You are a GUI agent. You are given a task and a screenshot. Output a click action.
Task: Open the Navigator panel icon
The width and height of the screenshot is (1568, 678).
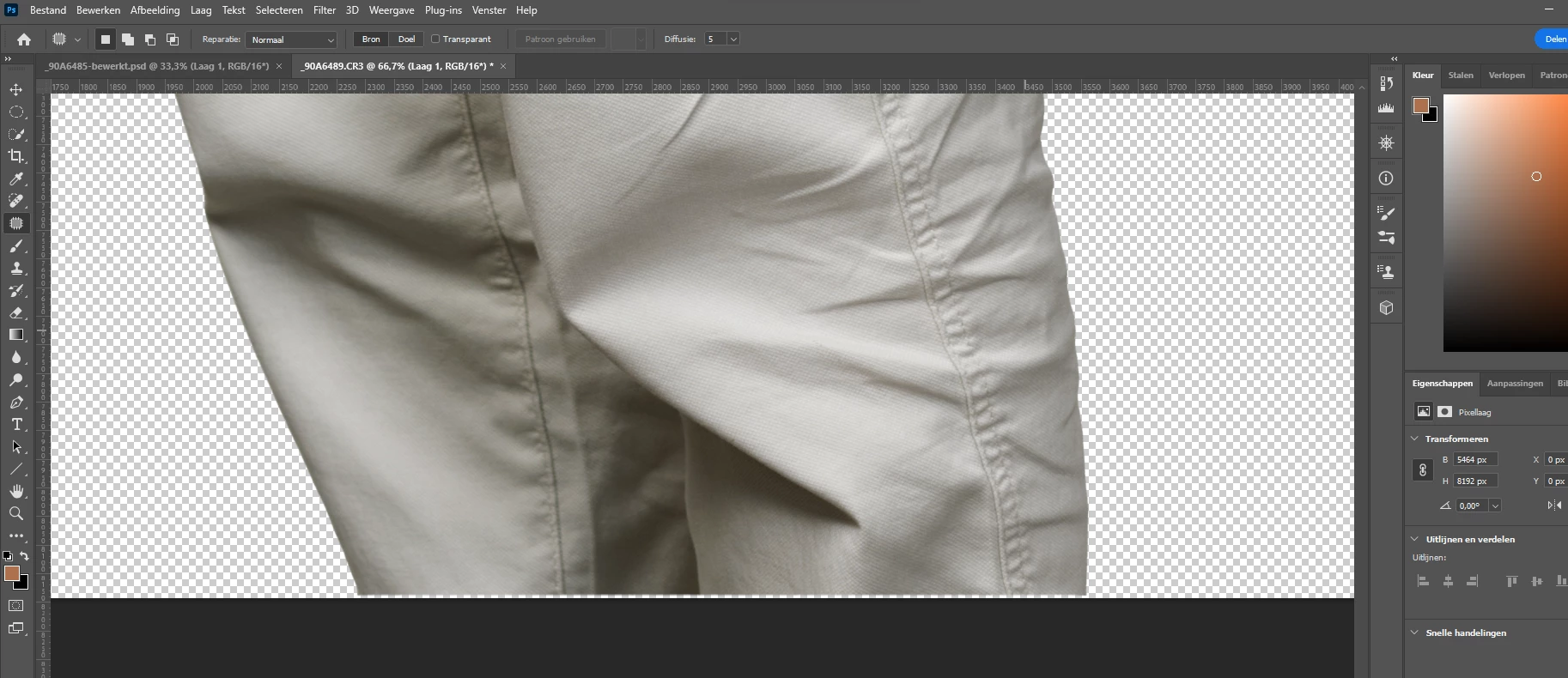(1386, 143)
